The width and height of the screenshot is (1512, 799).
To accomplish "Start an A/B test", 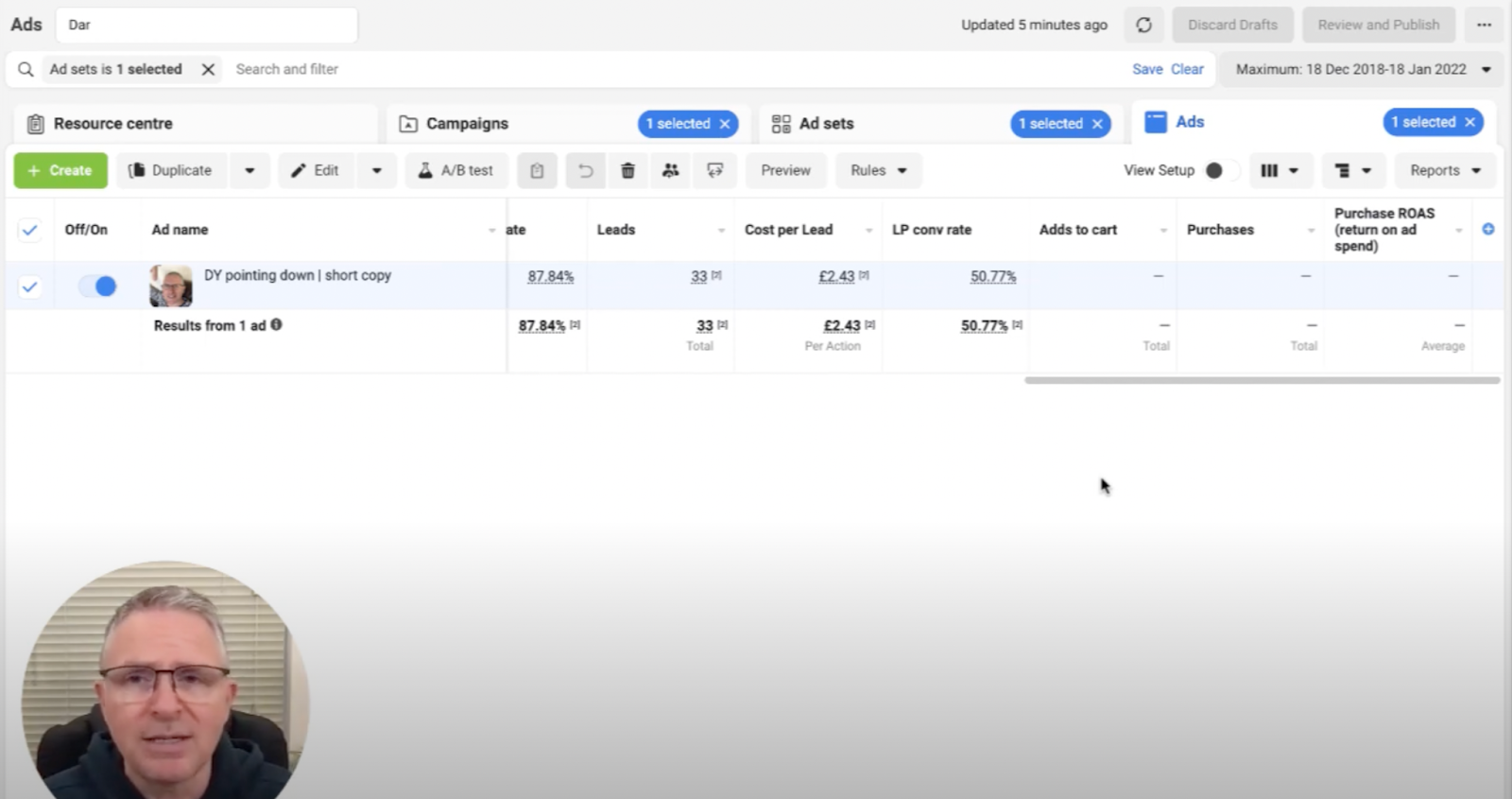I will point(456,170).
